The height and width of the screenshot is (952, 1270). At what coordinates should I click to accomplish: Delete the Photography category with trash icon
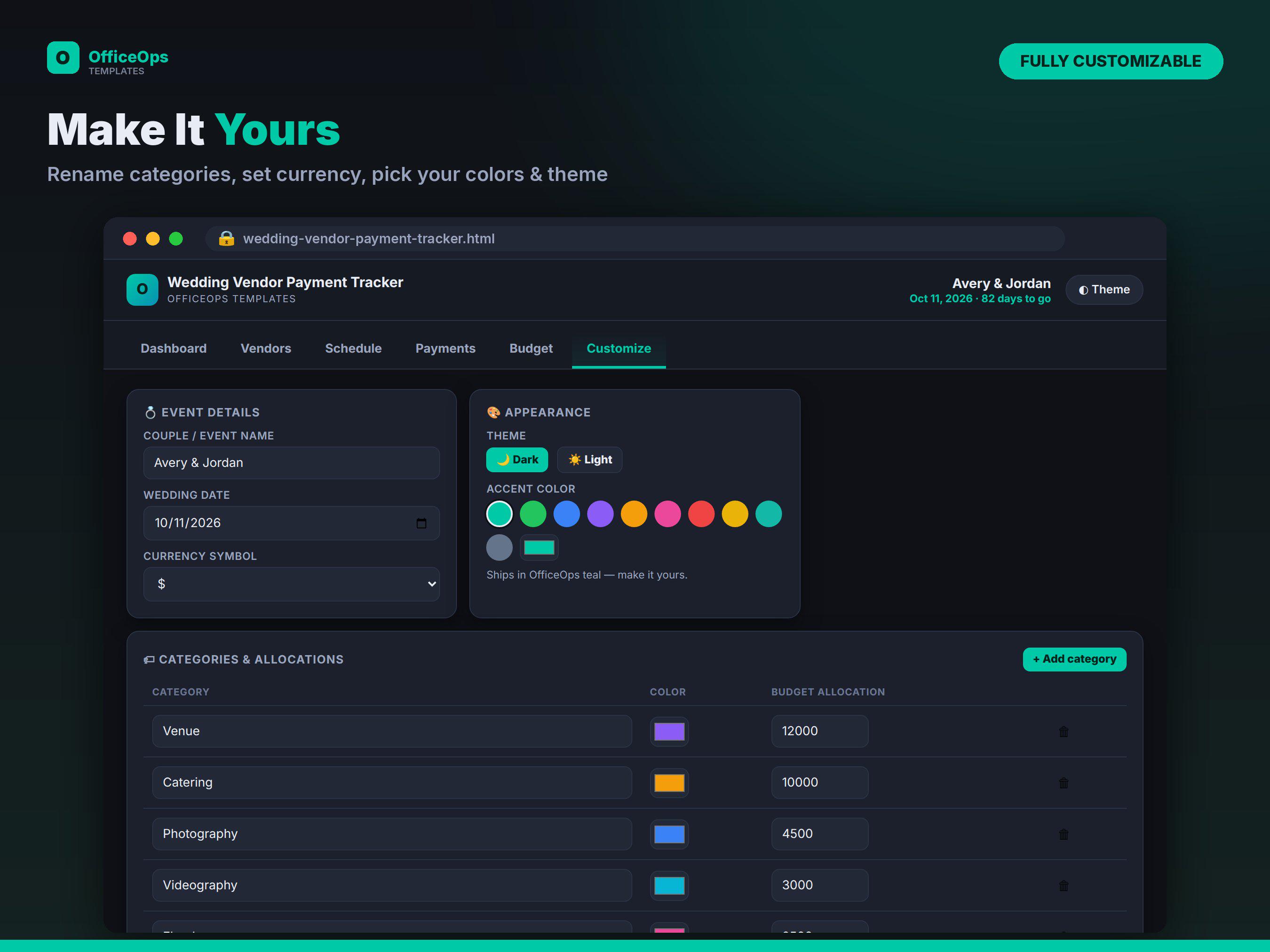pyautogui.click(x=1064, y=834)
